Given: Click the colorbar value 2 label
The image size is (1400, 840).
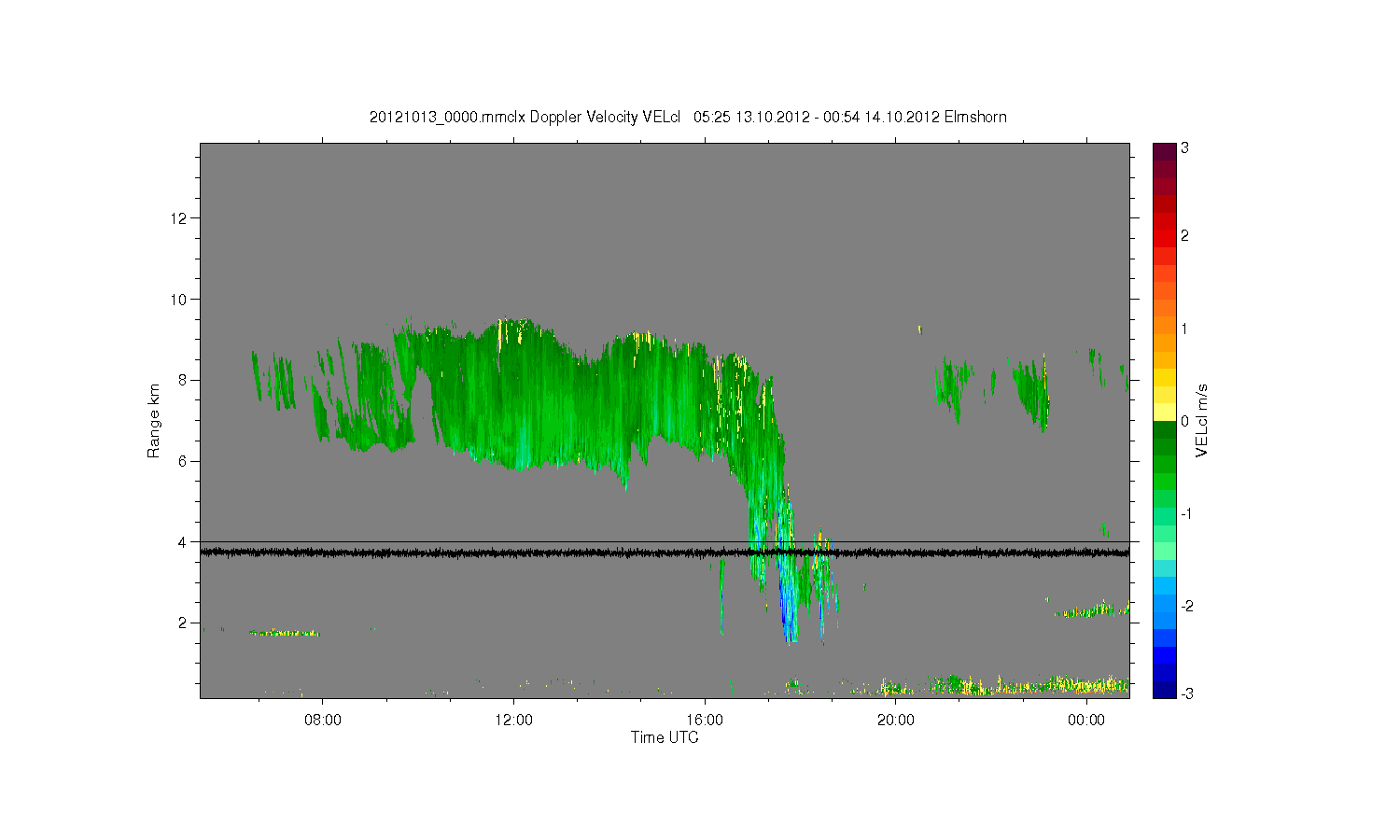Looking at the screenshot, I should click(x=1185, y=236).
